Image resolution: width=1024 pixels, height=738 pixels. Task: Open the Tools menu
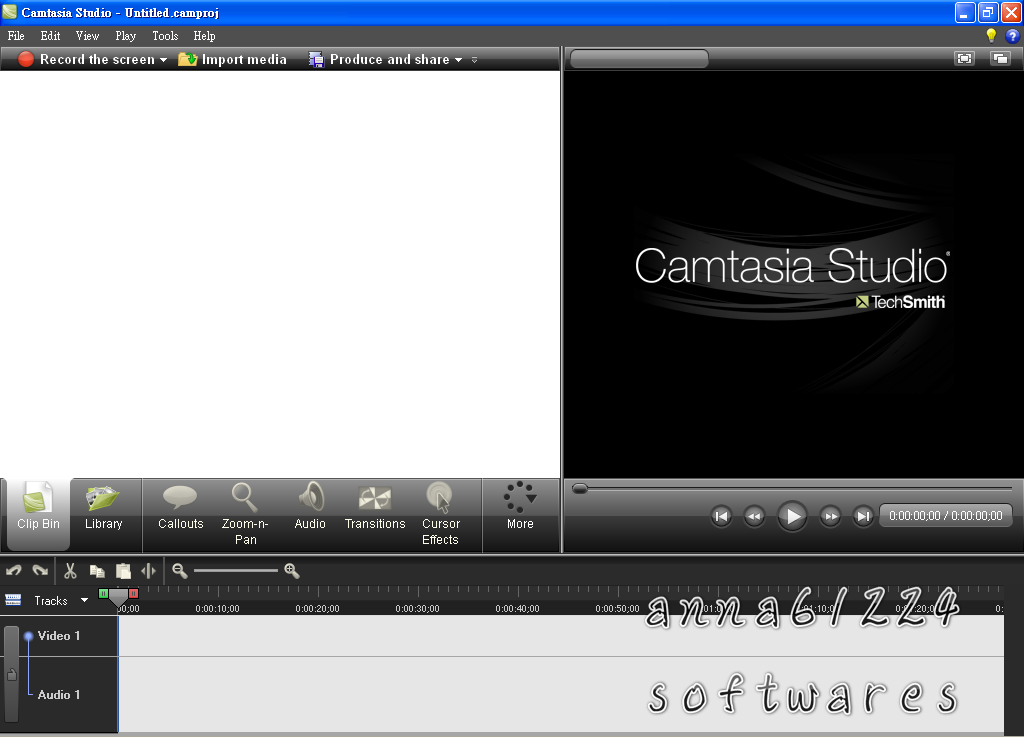pos(165,36)
